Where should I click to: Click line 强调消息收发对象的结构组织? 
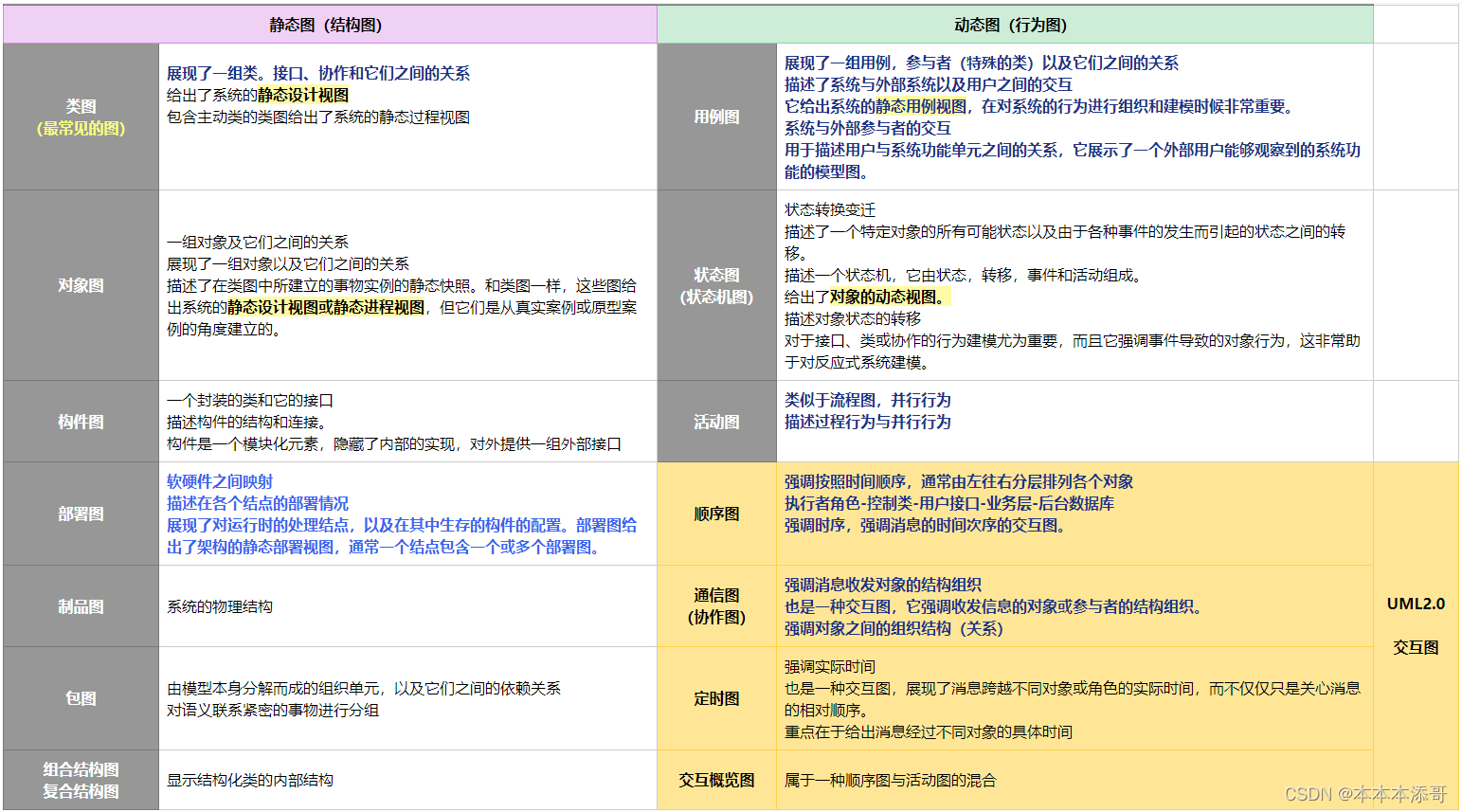(x=883, y=585)
